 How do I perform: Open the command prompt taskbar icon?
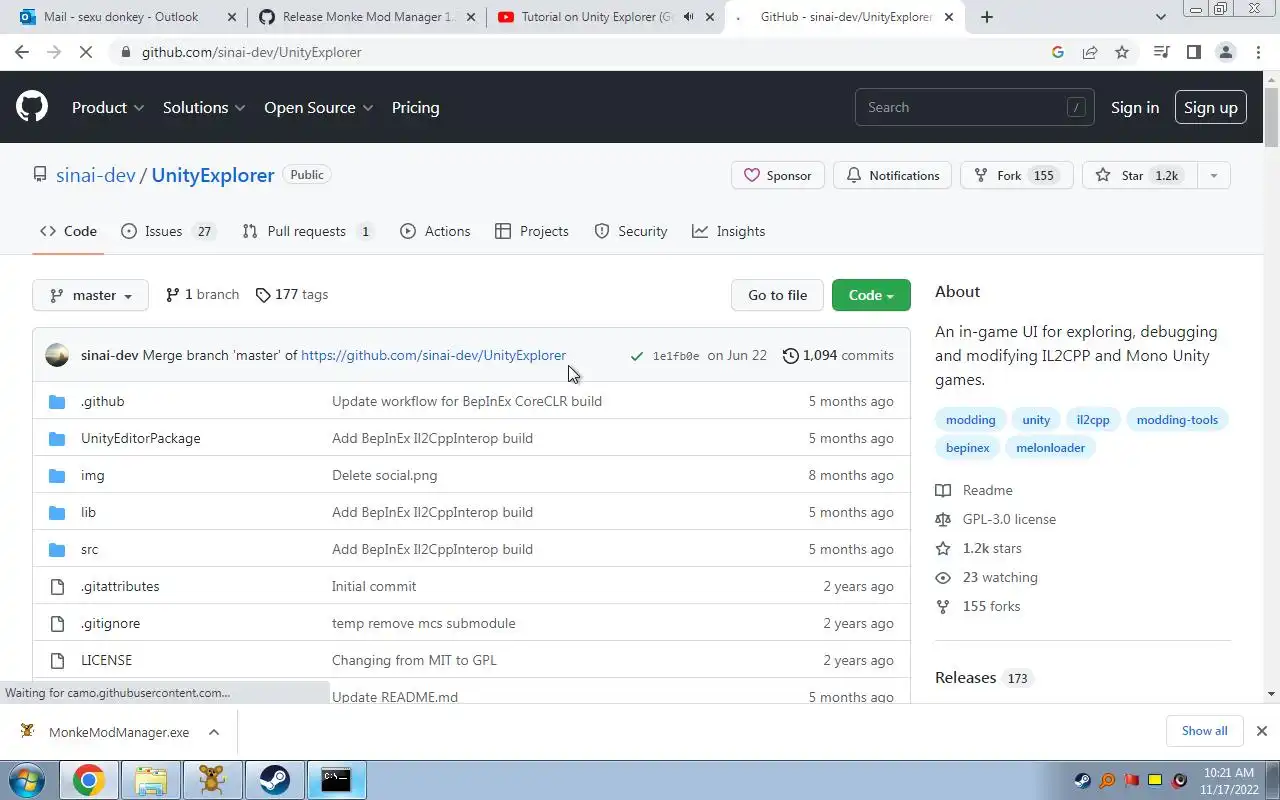point(336,780)
